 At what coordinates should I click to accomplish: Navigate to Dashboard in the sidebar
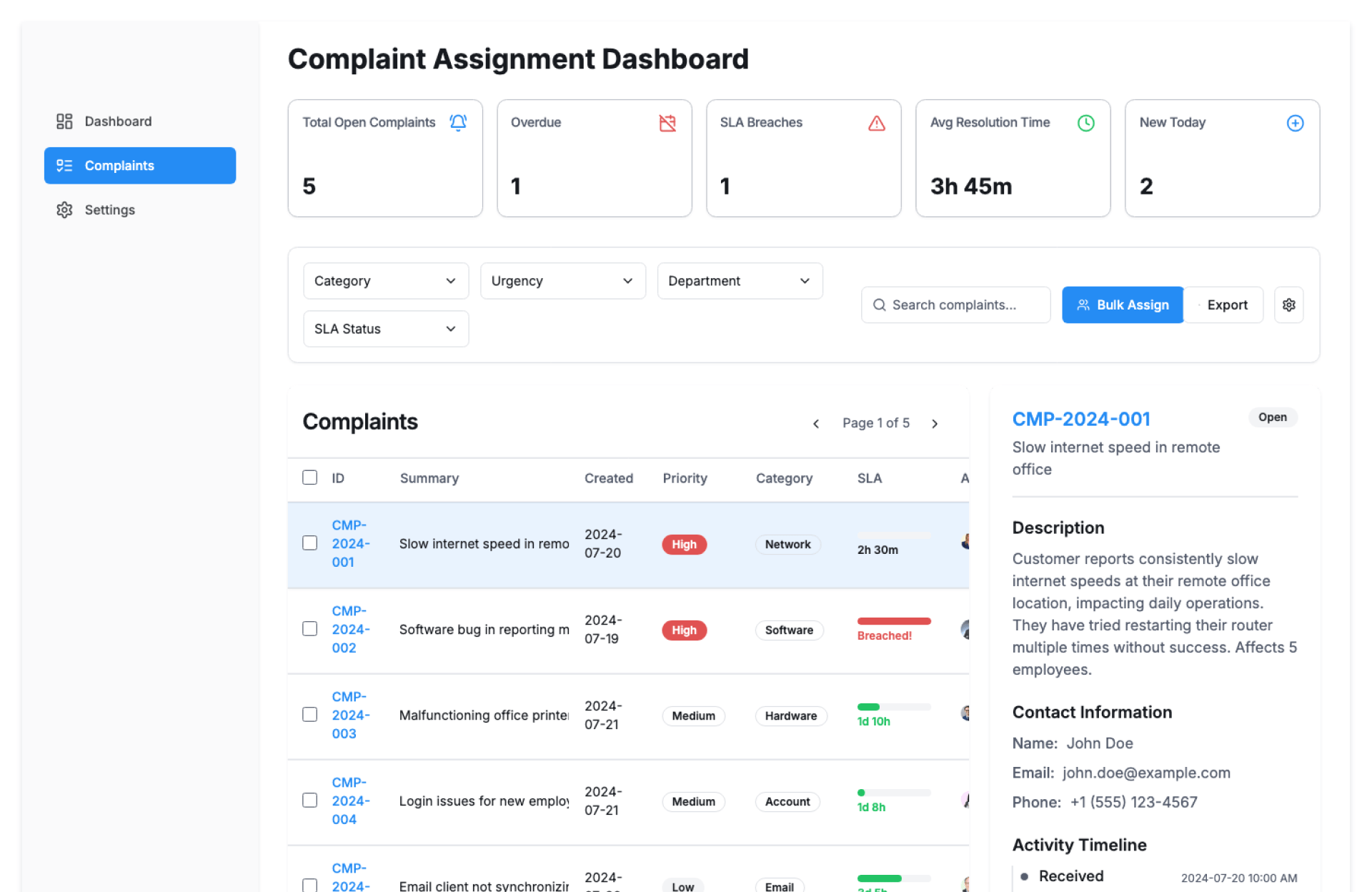[x=118, y=122]
